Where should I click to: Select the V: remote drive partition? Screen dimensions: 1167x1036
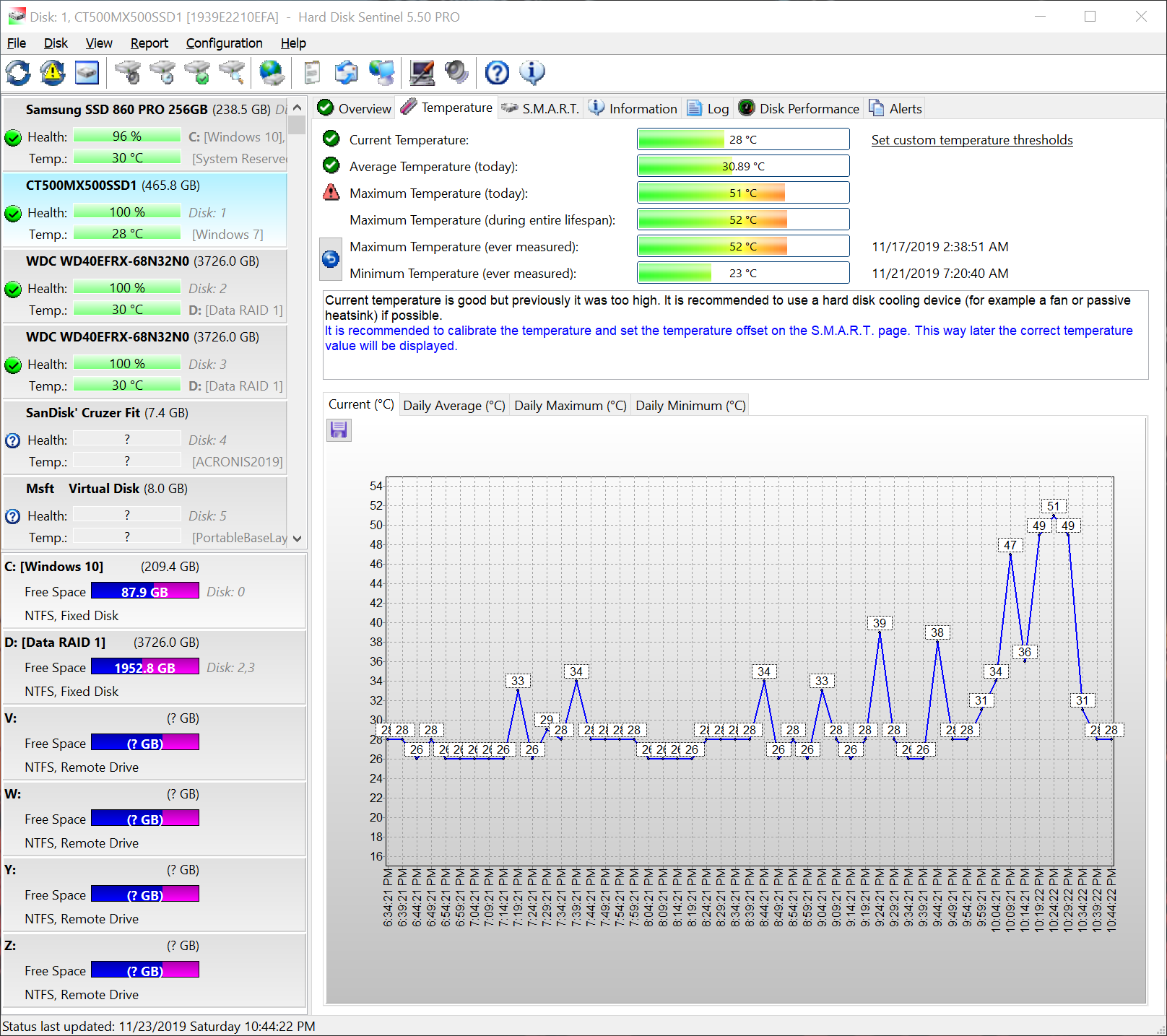[154, 742]
